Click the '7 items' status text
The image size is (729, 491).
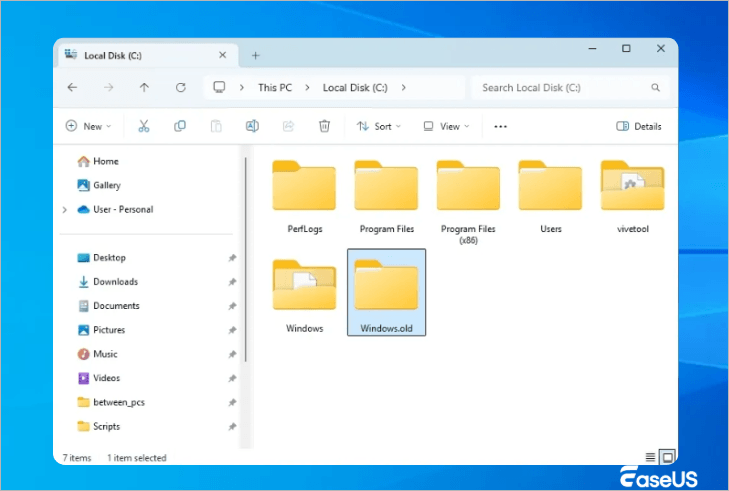pos(77,458)
